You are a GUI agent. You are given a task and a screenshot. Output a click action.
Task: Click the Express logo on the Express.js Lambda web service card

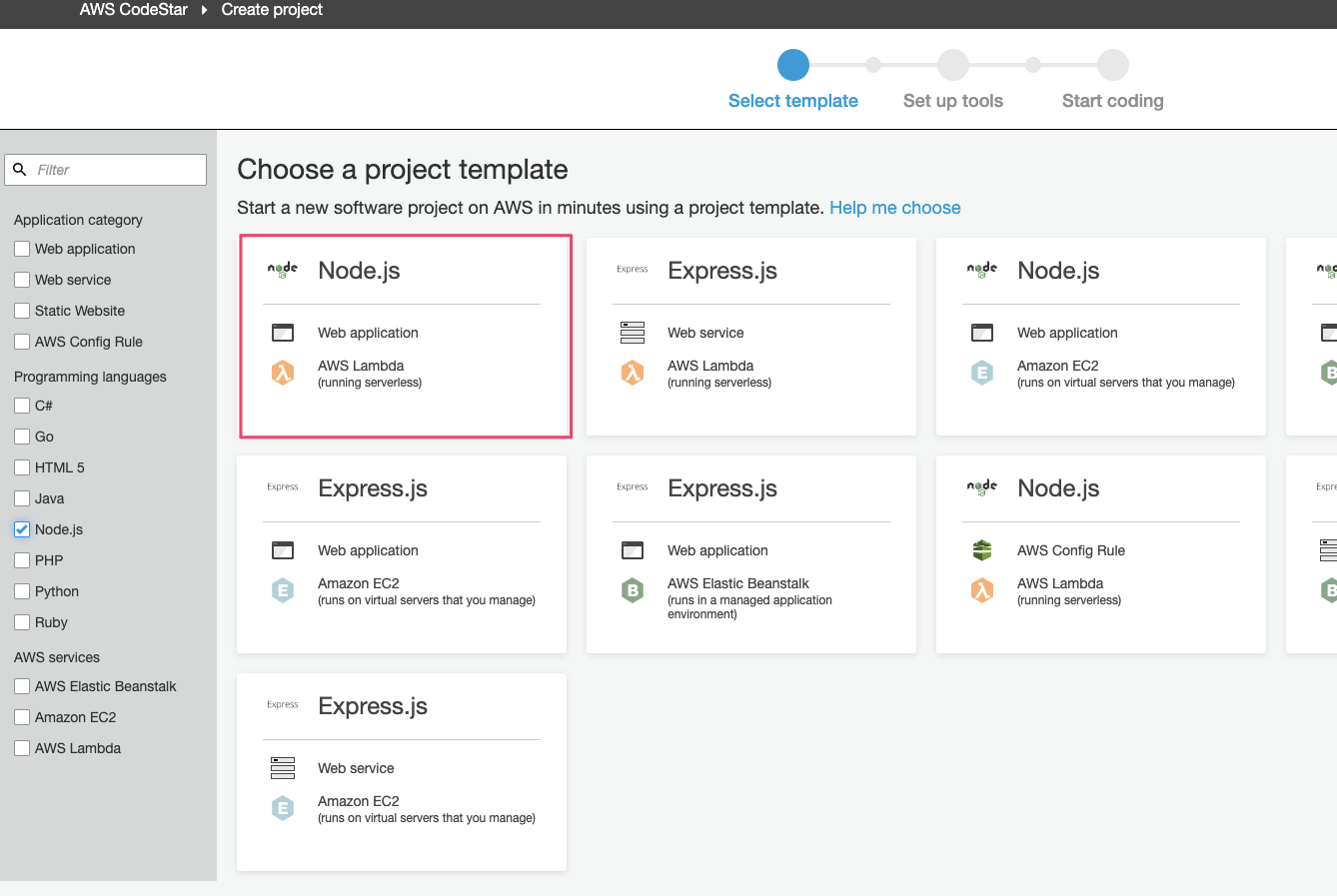pyautogui.click(x=633, y=270)
